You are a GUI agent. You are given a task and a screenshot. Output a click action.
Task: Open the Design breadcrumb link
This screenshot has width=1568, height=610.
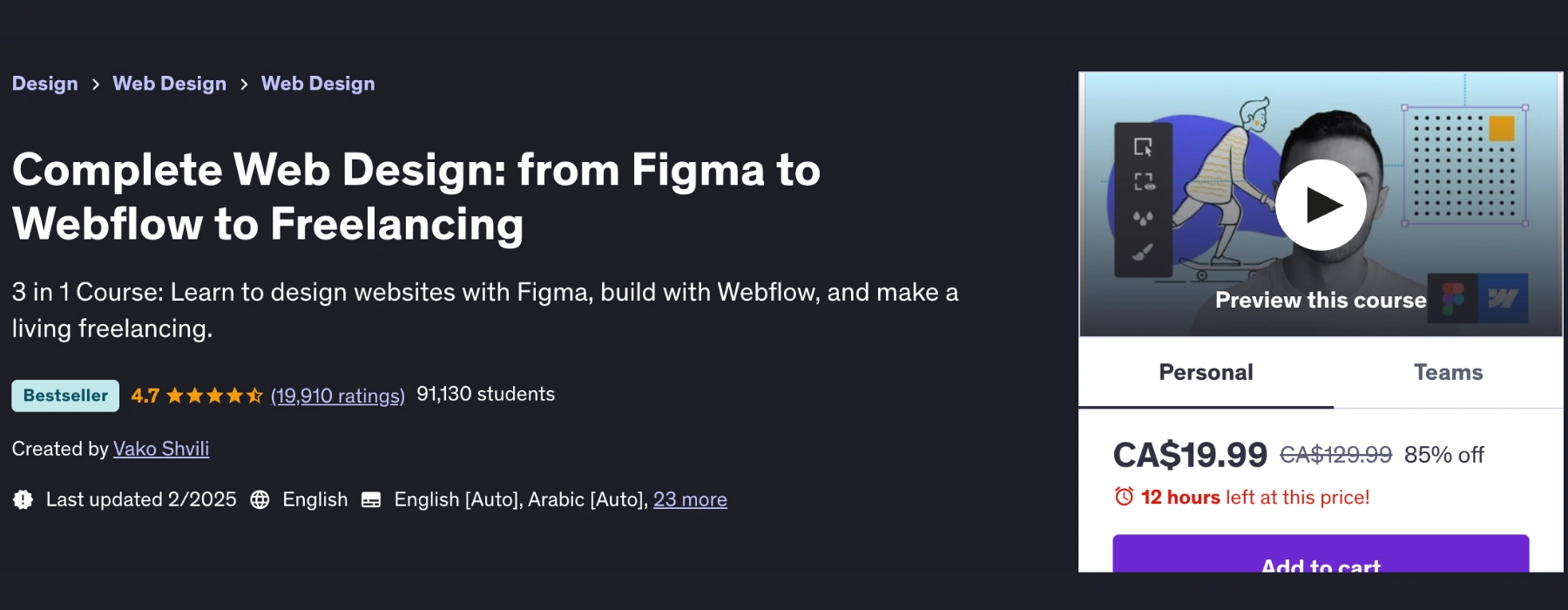coord(45,84)
